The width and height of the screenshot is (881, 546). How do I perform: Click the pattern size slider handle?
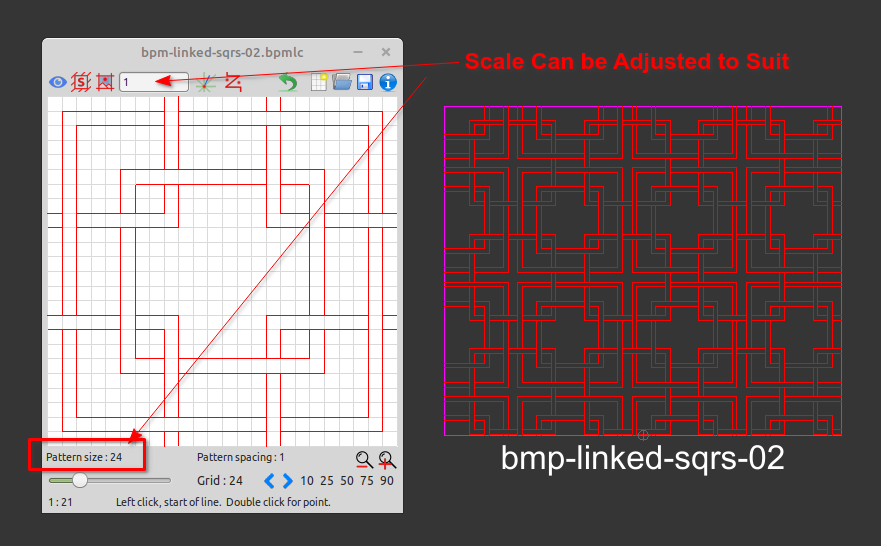pos(80,481)
